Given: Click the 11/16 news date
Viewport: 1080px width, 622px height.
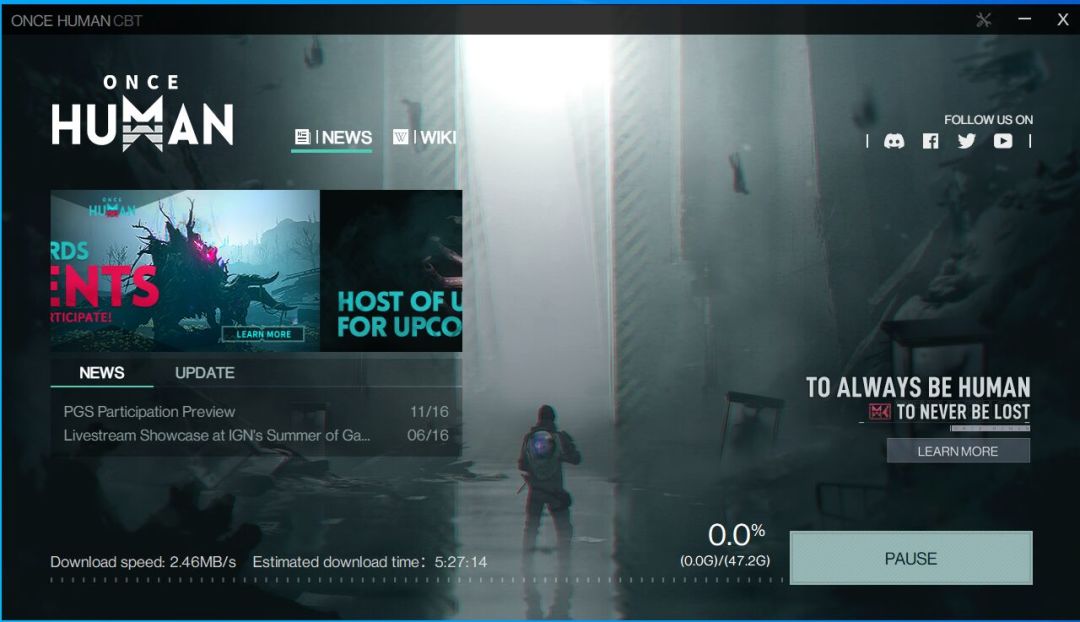Looking at the screenshot, I should 429,412.
